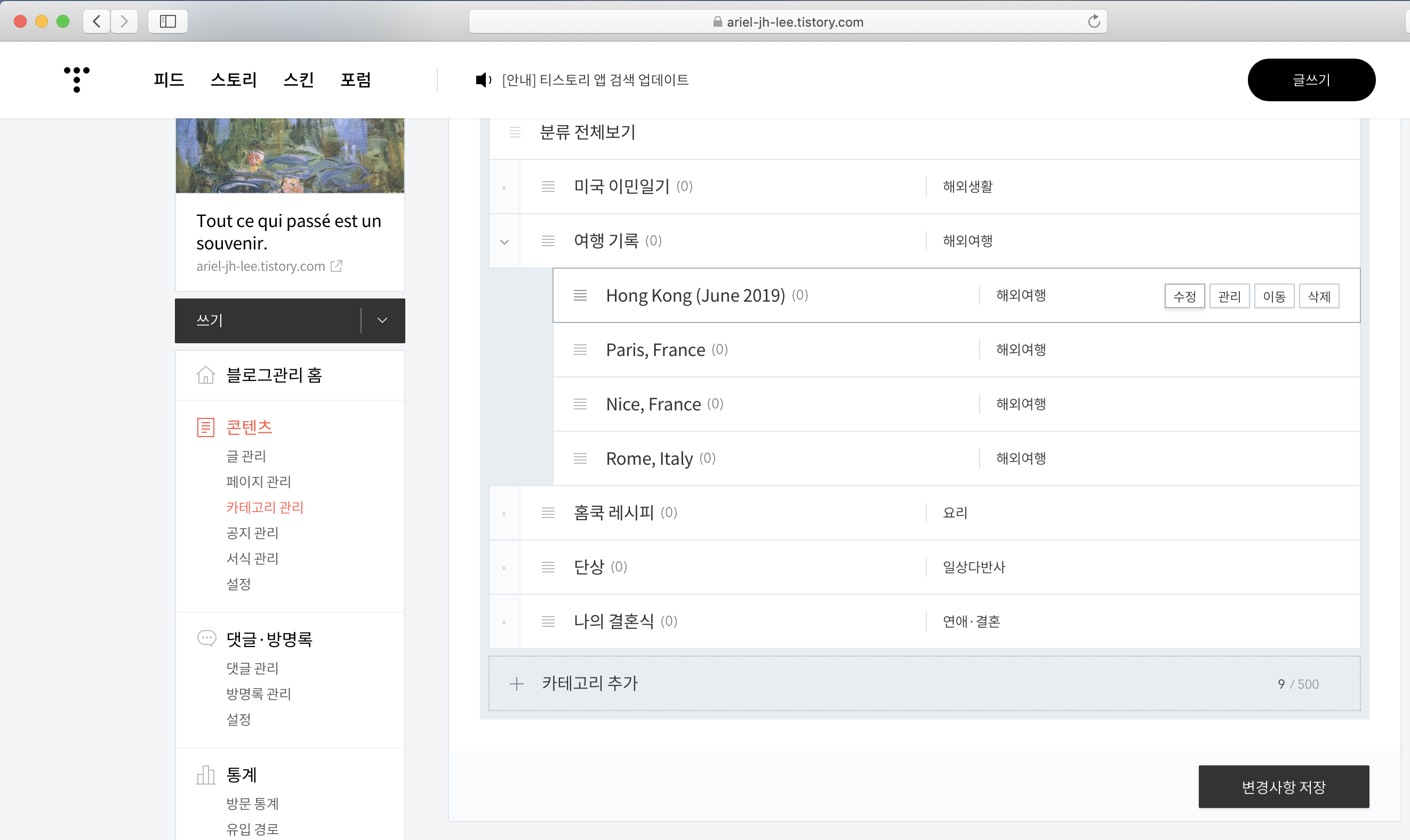Screen dimensions: 1410x840
Task: Go to 유입 경로 in sidebar
Action: click(252, 829)
